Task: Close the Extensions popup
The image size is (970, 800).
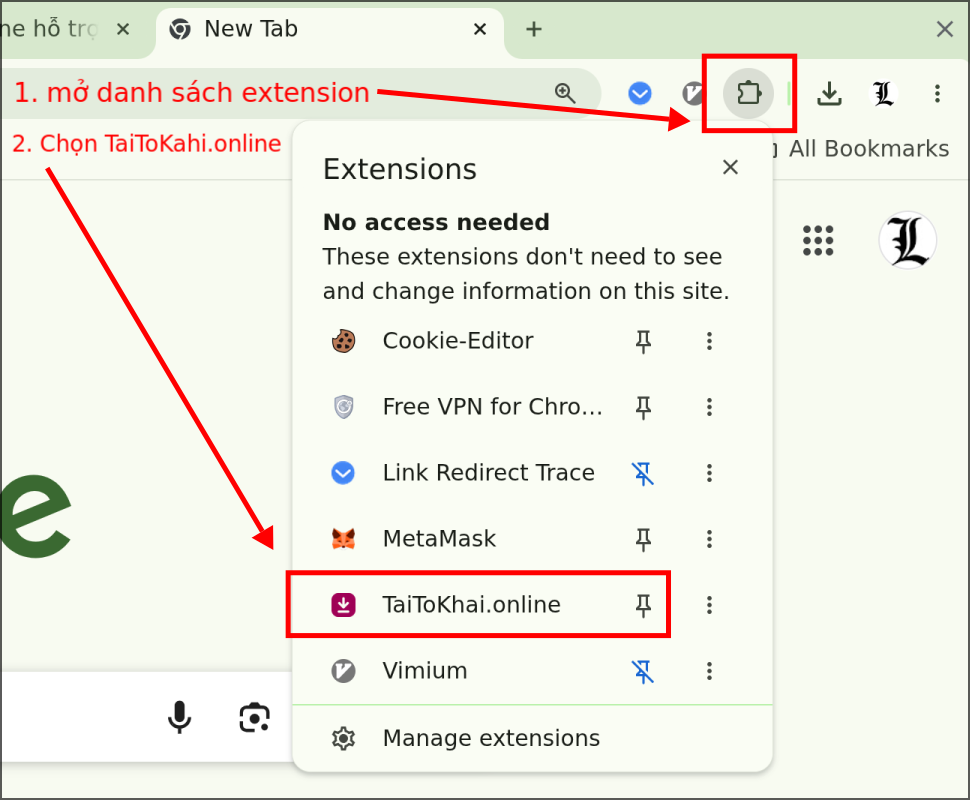Action: point(730,167)
